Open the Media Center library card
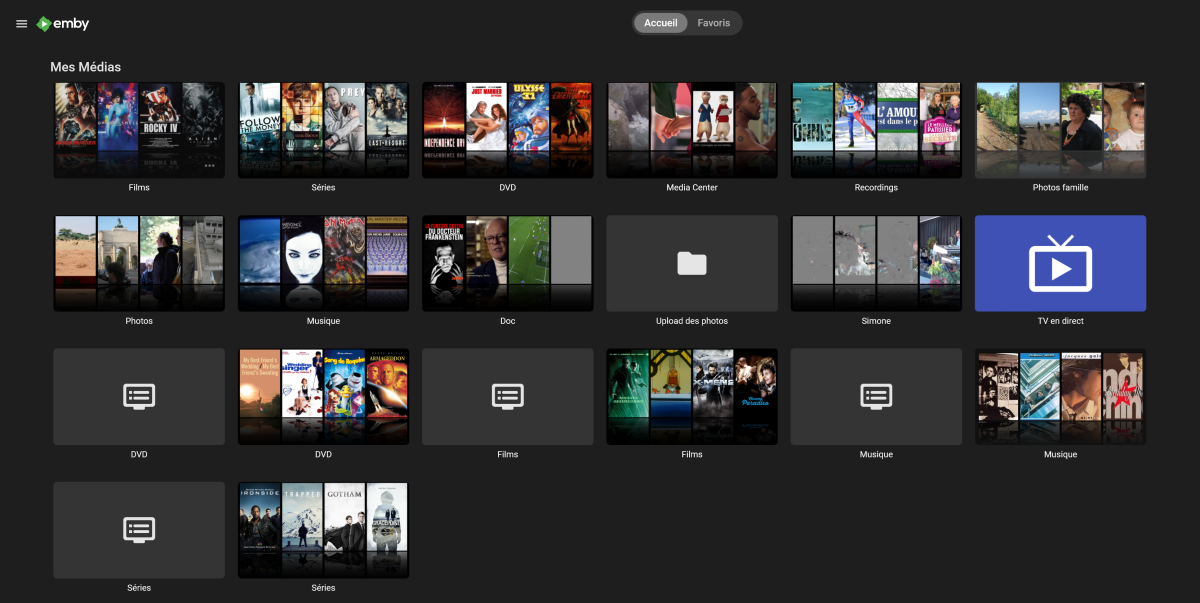Screen dimensions: 1200x603 pos(692,130)
